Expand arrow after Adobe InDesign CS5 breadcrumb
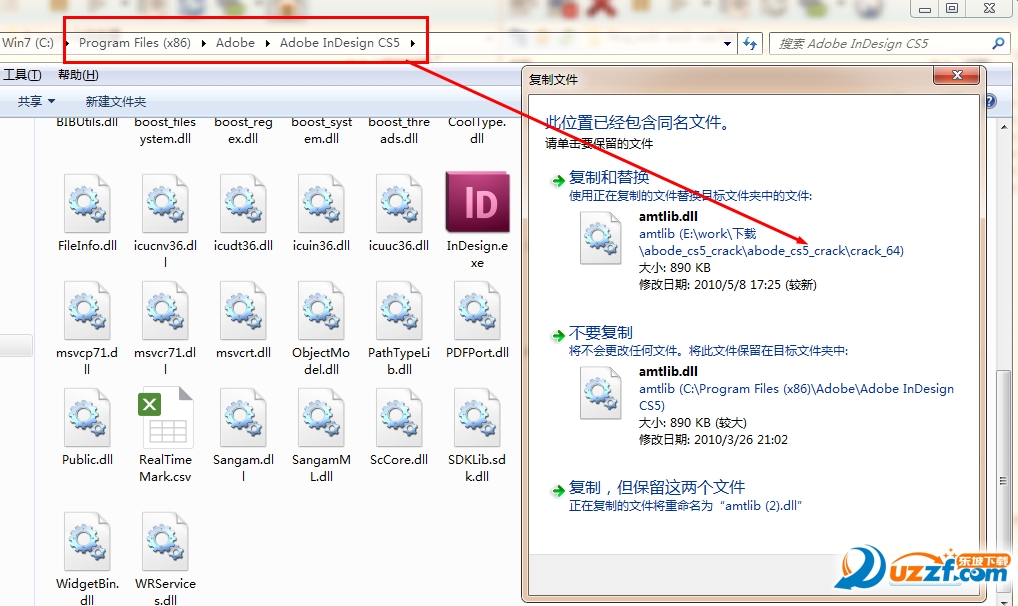Image resolution: width=1018 pixels, height=606 pixels. click(x=412, y=43)
